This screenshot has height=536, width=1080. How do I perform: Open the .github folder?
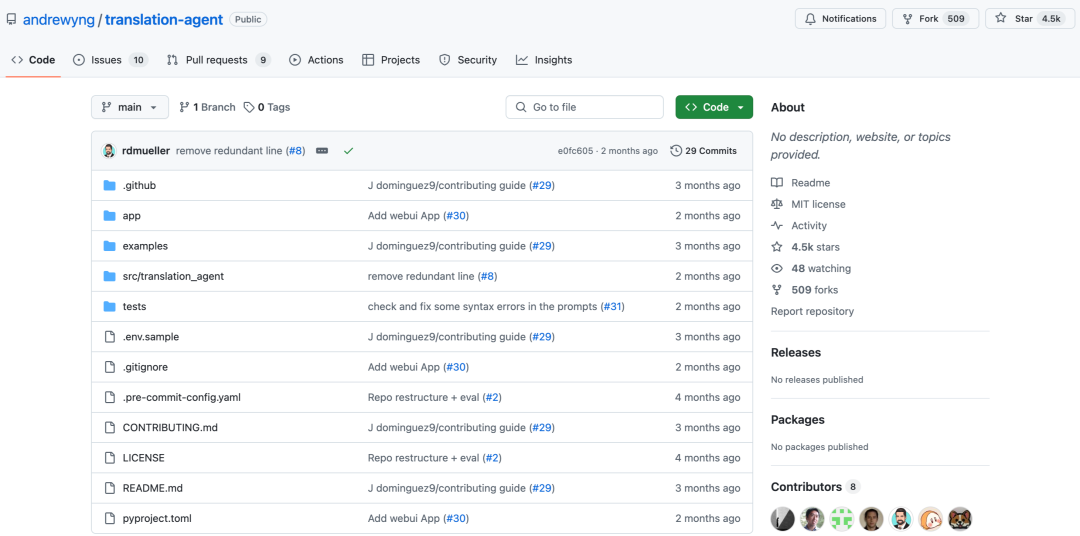tap(139, 185)
